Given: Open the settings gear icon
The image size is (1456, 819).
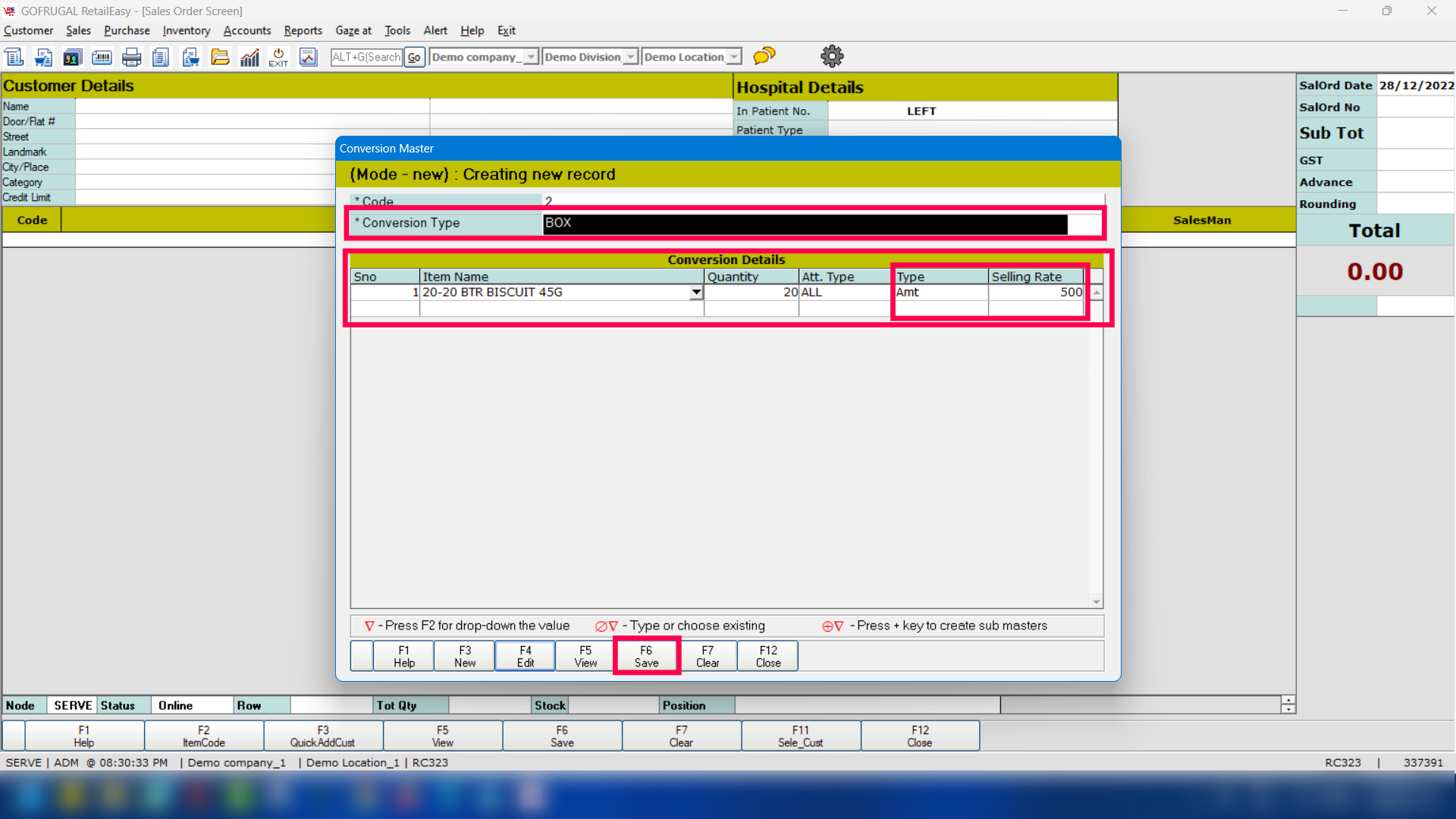Looking at the screenshot, I should (832, 56).
